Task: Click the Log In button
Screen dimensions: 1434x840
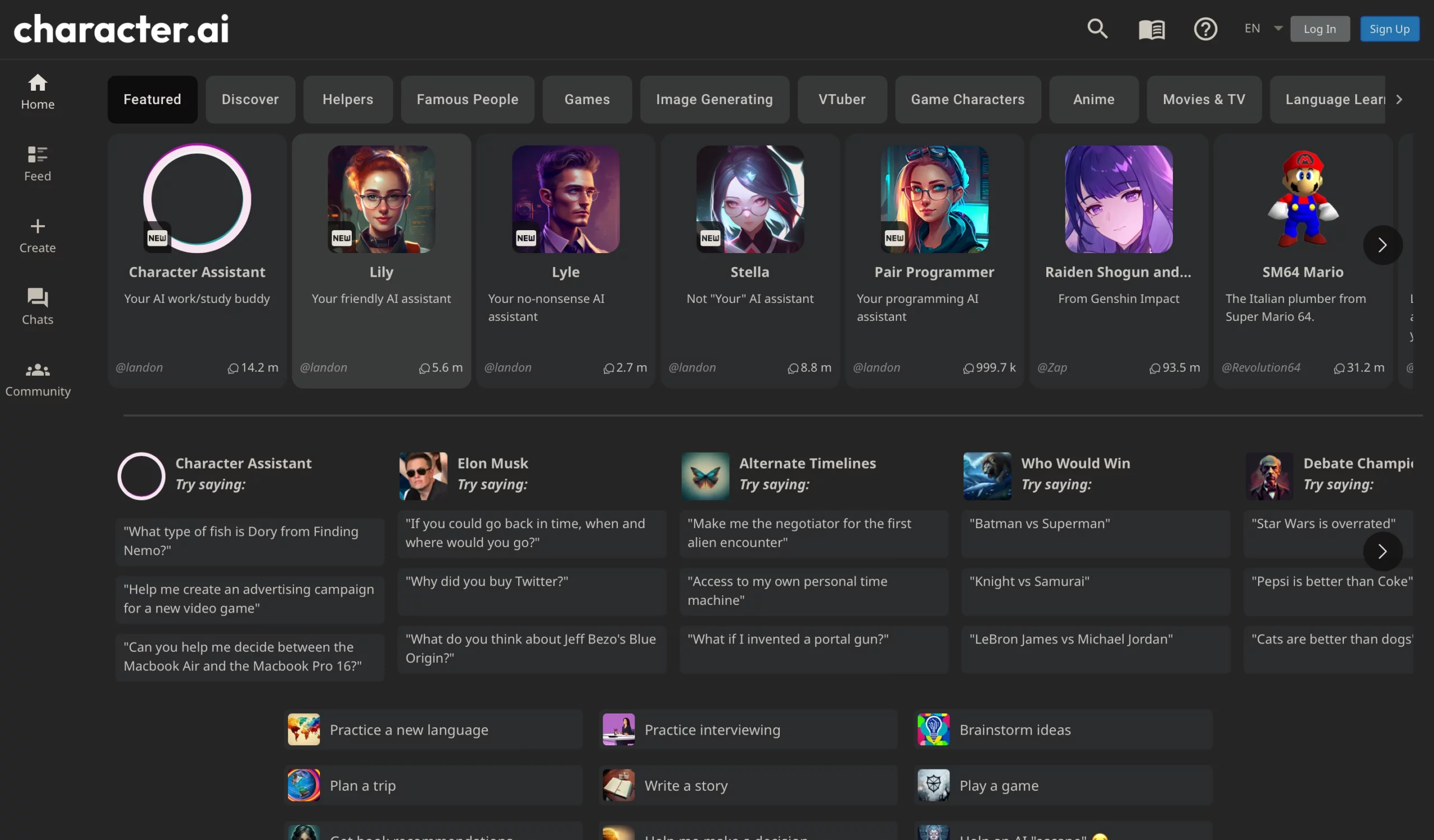Action: (1319, 29)
